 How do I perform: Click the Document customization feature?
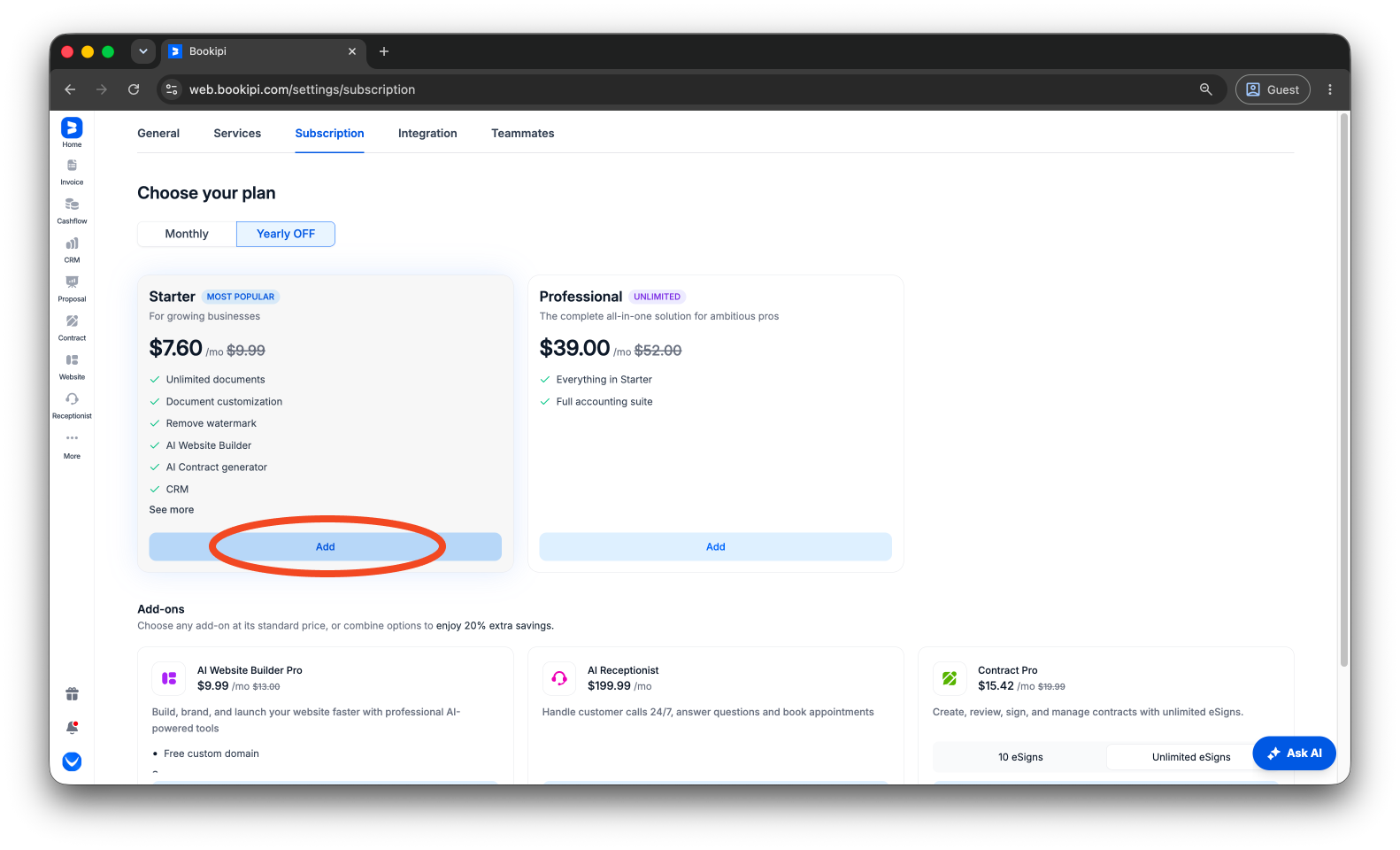click(x=224, y=402)
